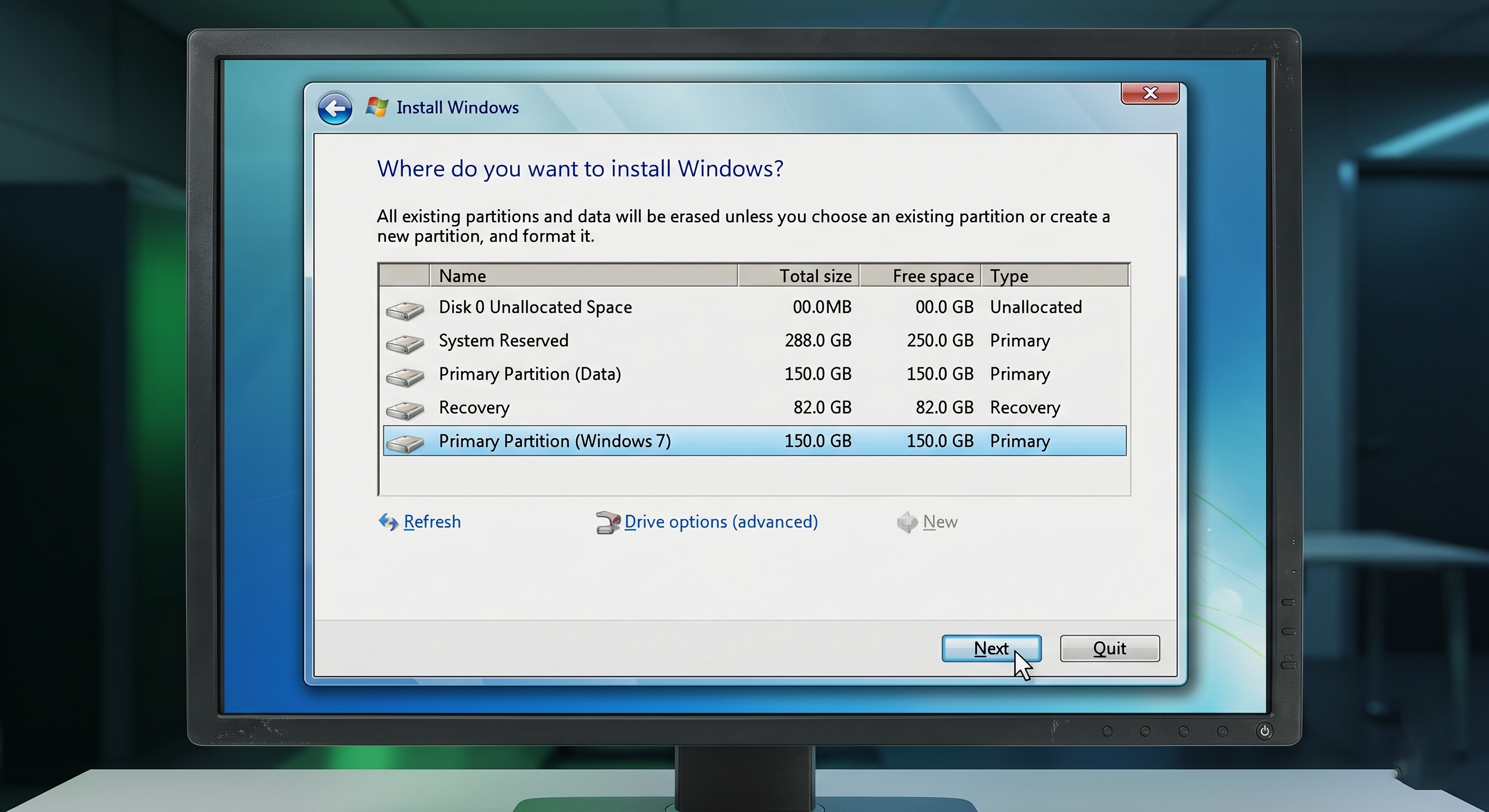Click drive icon of Primary Partition (Windows 7)
This screenshot has height=812, width=1489.
(405, 444)
